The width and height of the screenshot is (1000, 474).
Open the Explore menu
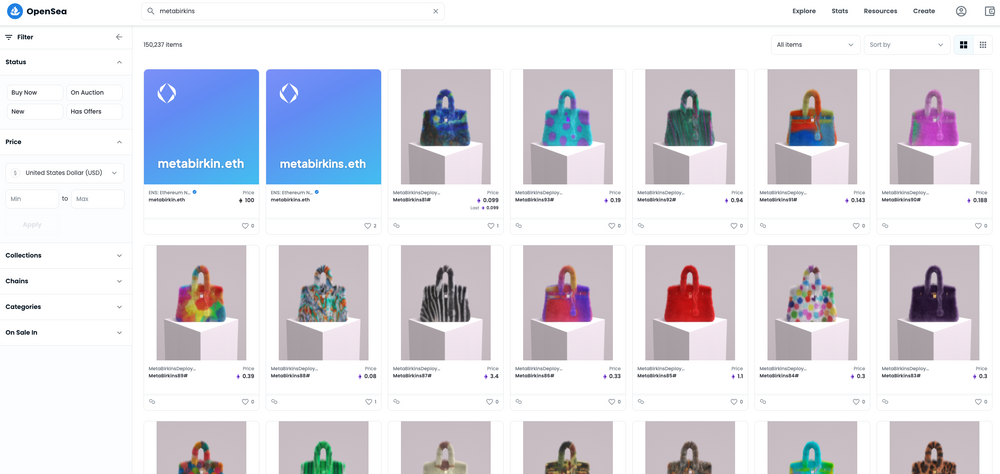pyautogui.click(x=804, y=11)
